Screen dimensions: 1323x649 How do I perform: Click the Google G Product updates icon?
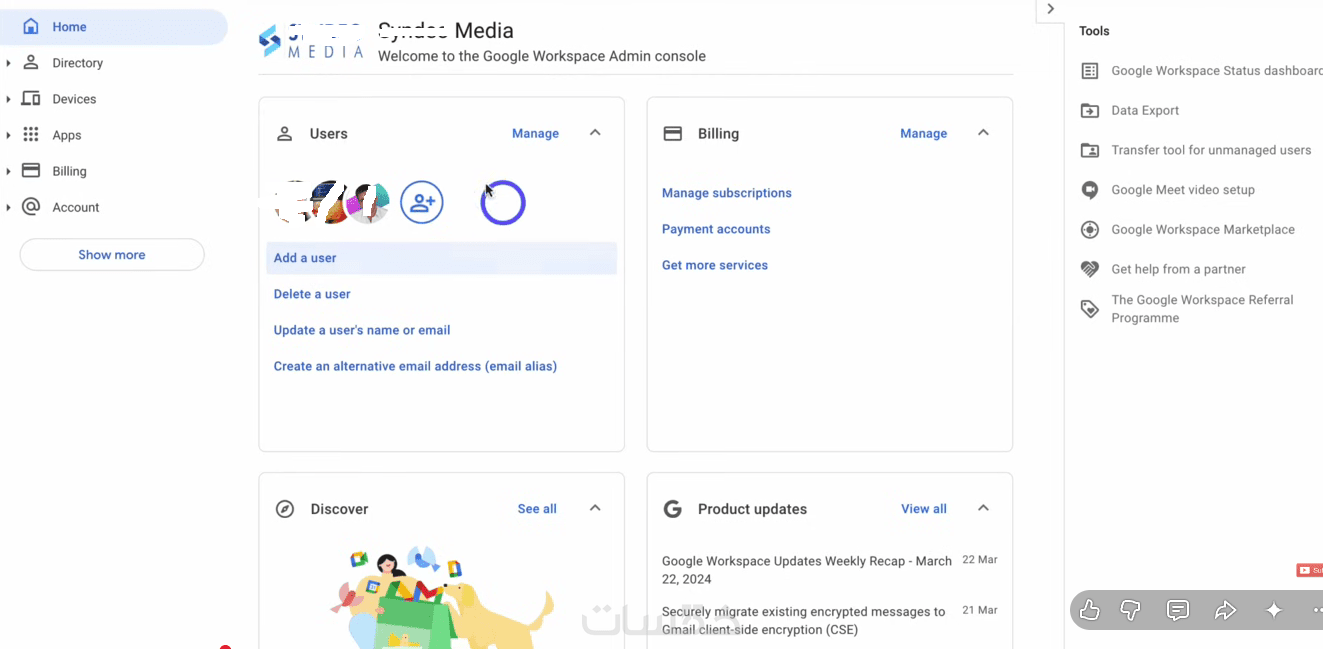(673, 509)
